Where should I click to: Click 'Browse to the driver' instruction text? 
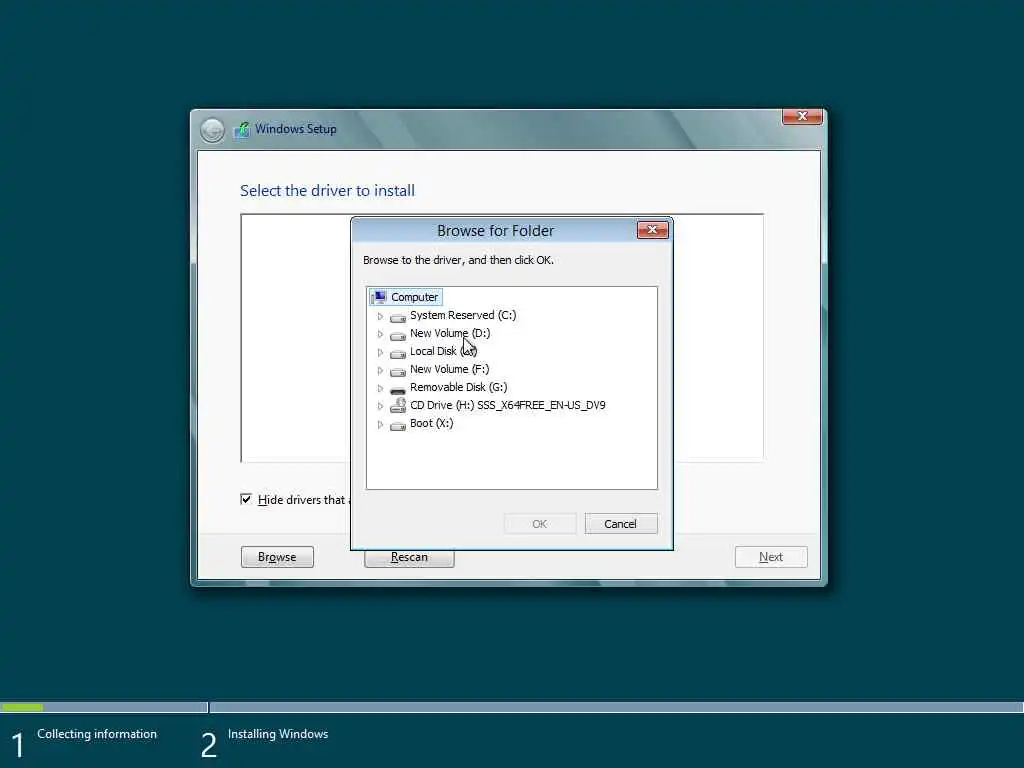tap(458, 260)
